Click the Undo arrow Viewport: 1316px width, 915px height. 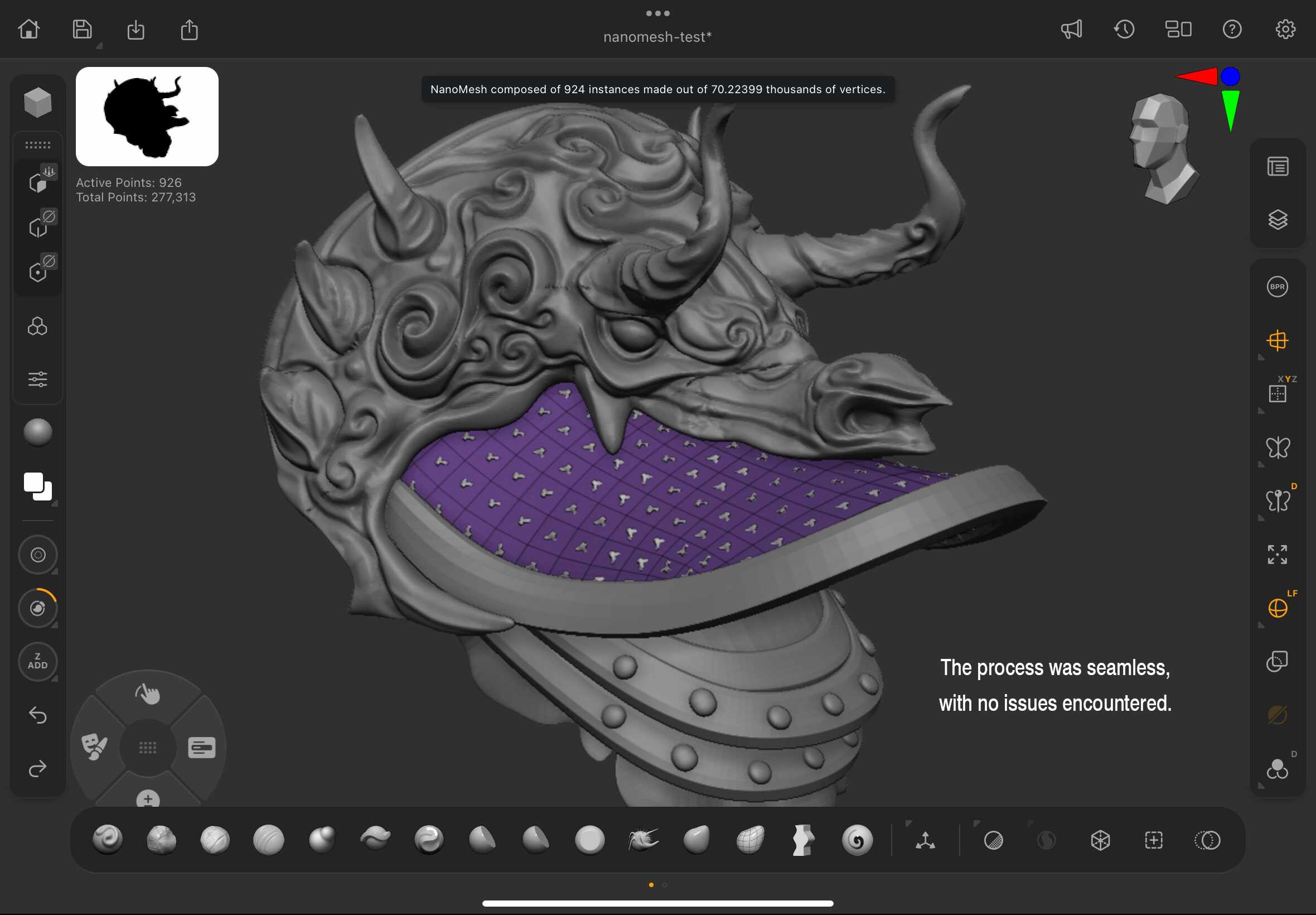pos(38,715)
